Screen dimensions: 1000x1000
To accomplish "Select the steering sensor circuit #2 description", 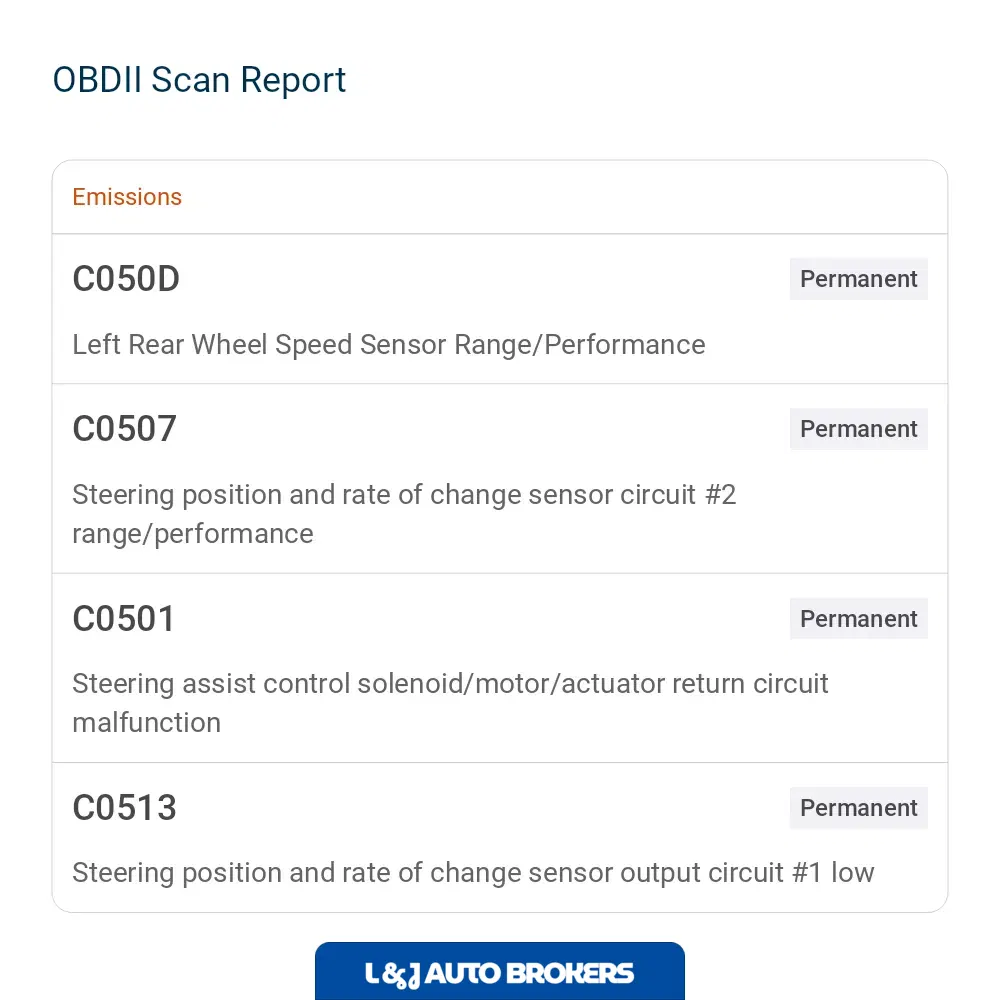I will tap(404, 514).
